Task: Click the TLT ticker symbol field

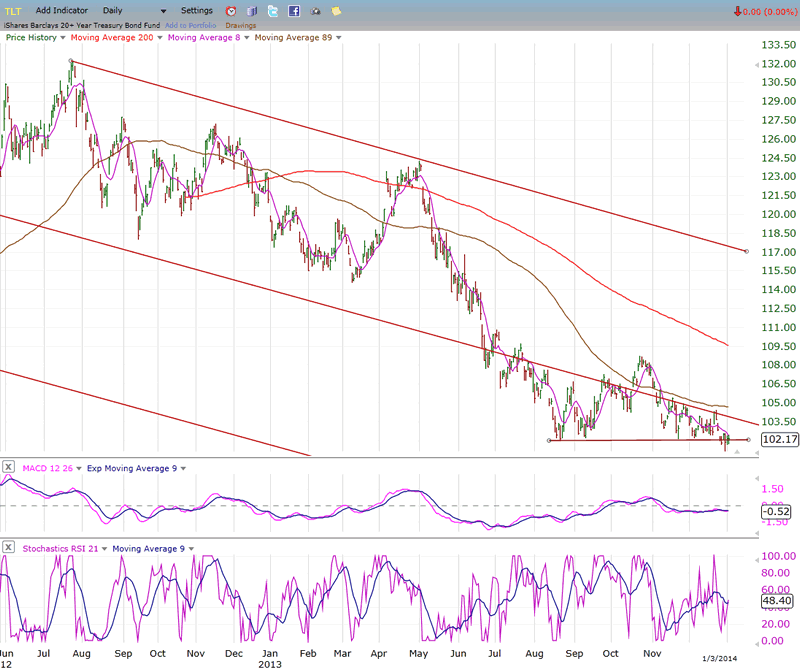Action: coord(12,10)
